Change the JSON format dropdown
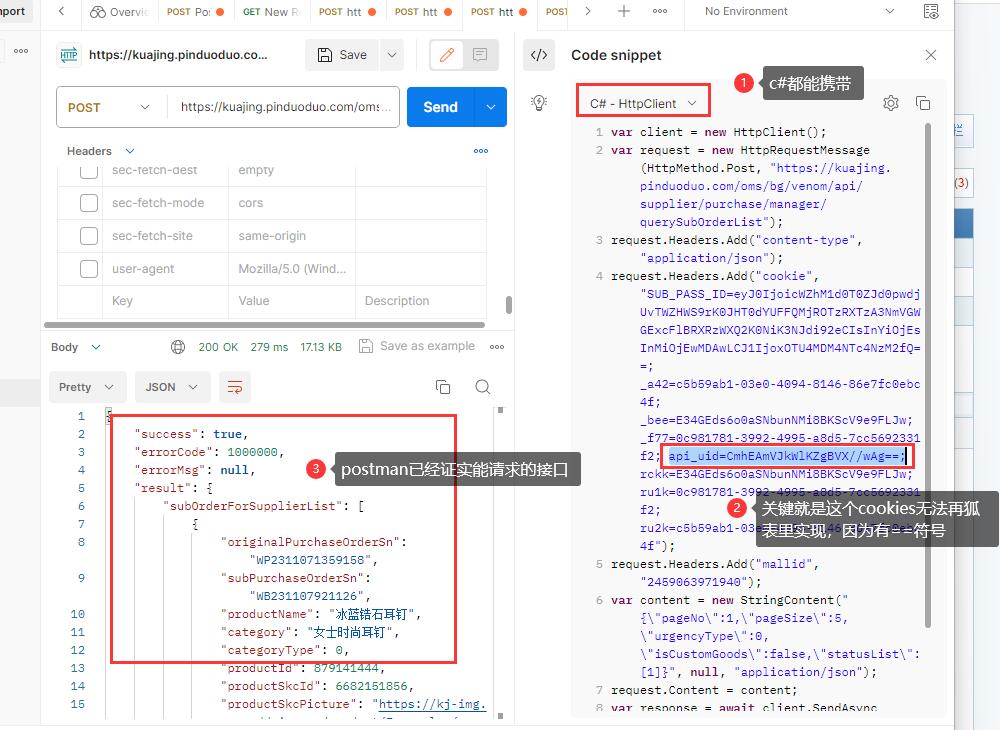Viewport: 1000px width, 730px height. tap(172, 387)
